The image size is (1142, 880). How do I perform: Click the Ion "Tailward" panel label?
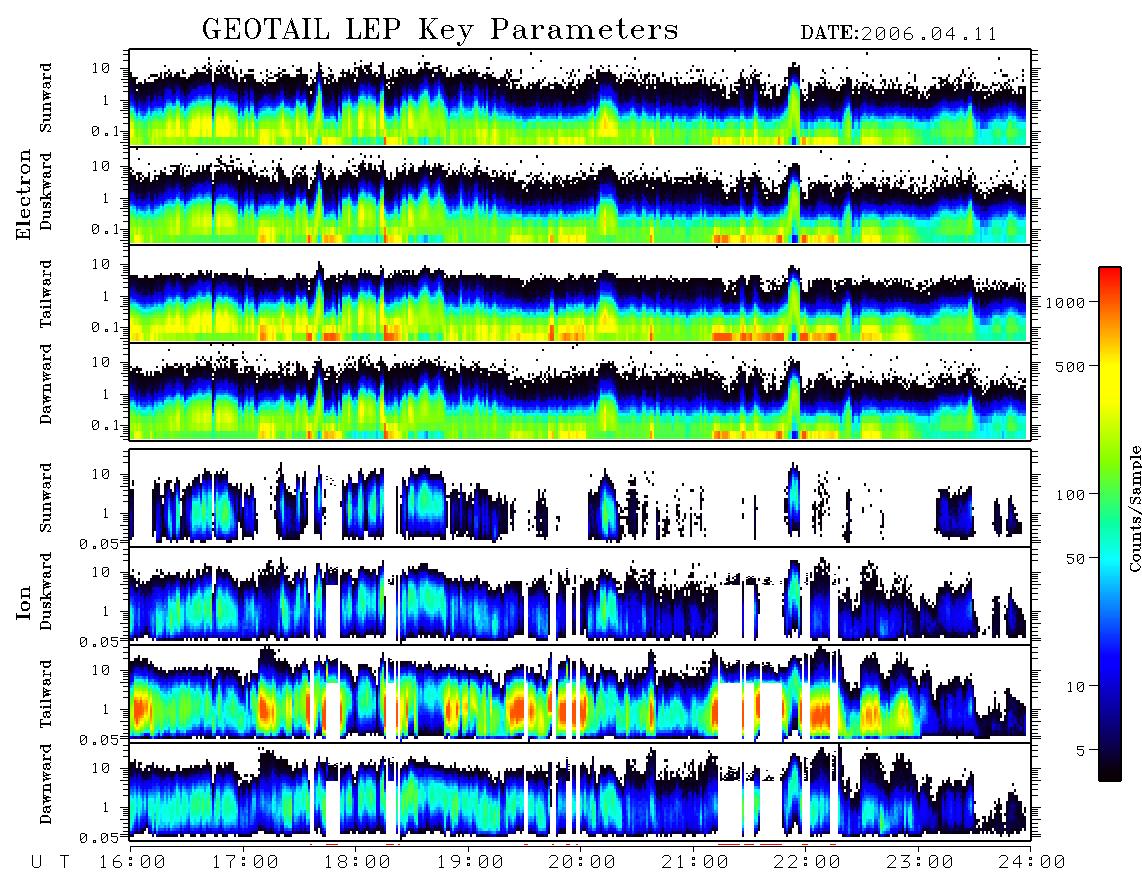[x=46, y=694]
